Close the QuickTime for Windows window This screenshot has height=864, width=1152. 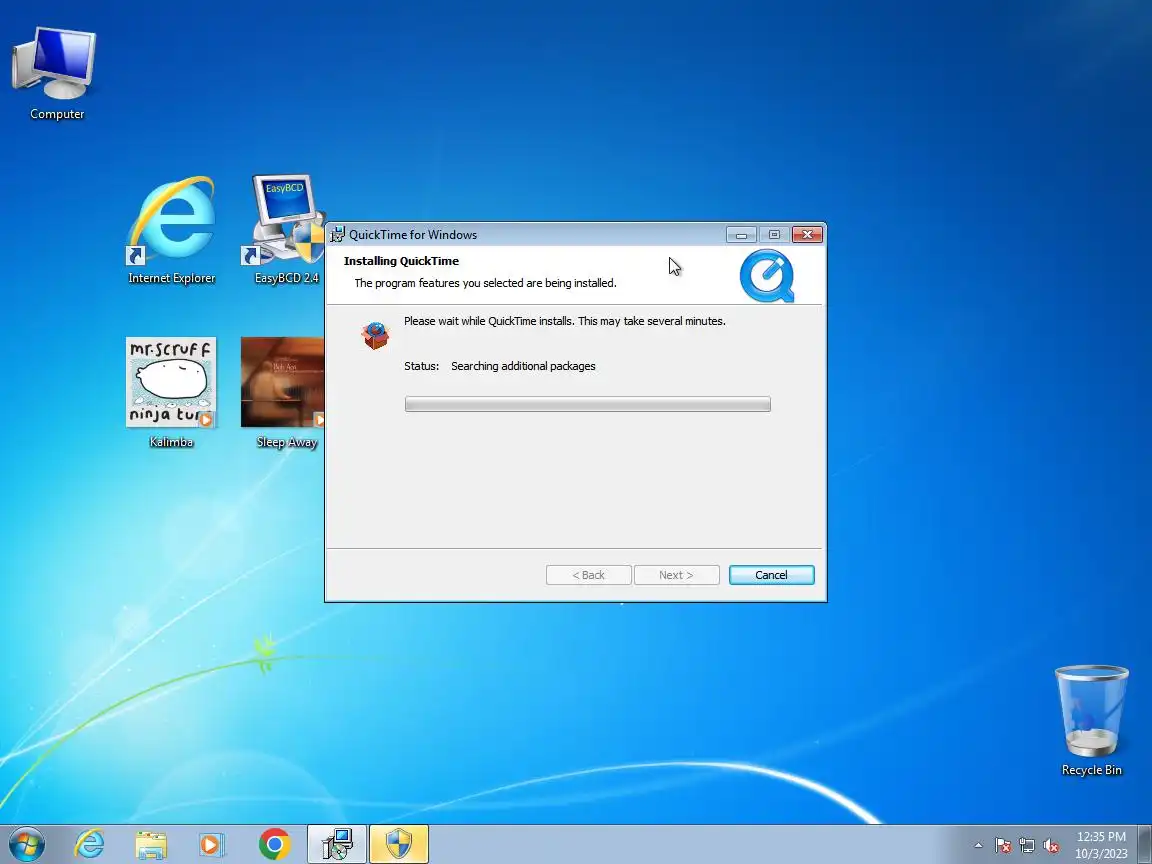[807, 234]
